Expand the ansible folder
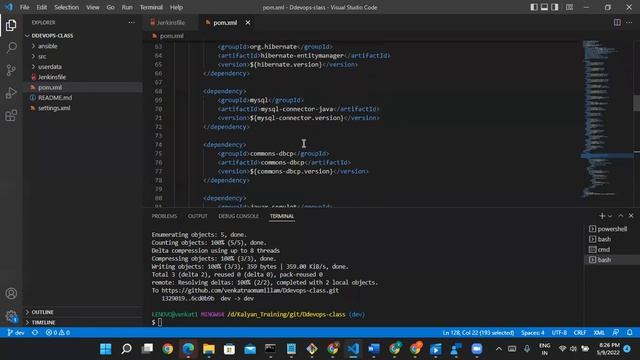Viewport: 640px width, 360px height. (x=47, y=46)
